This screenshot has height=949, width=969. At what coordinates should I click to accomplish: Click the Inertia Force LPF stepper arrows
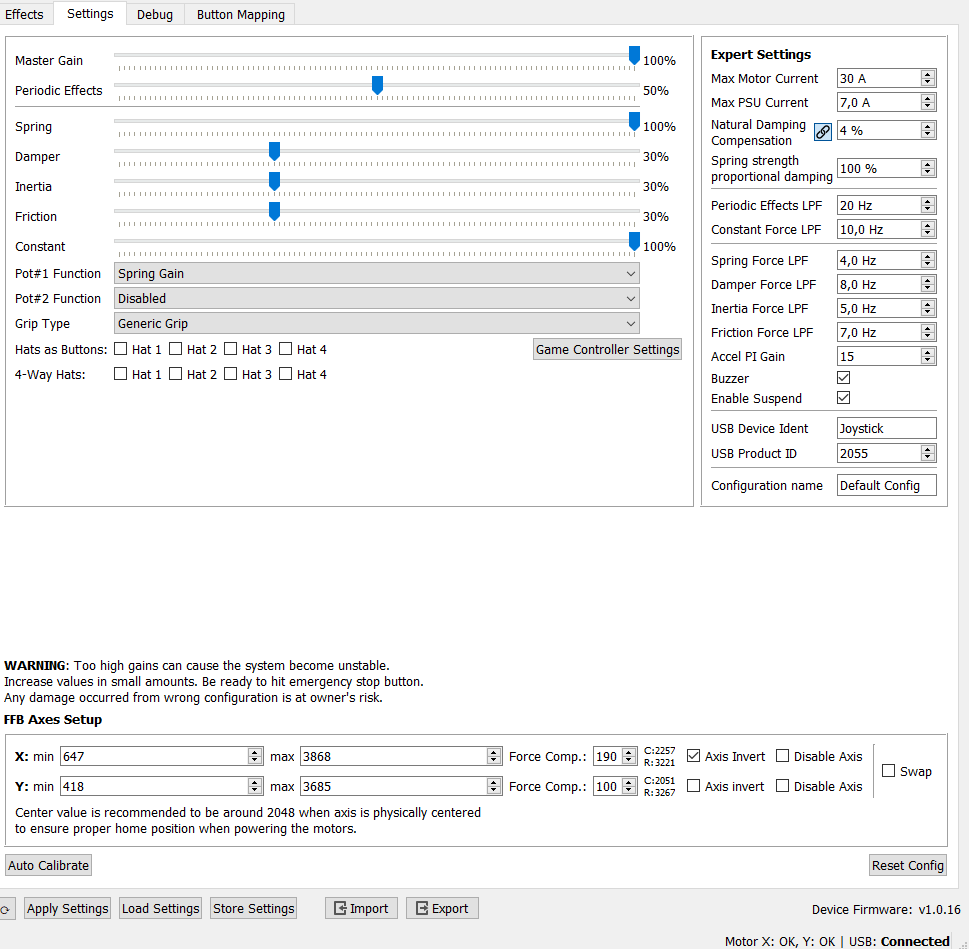coord(927,308)
